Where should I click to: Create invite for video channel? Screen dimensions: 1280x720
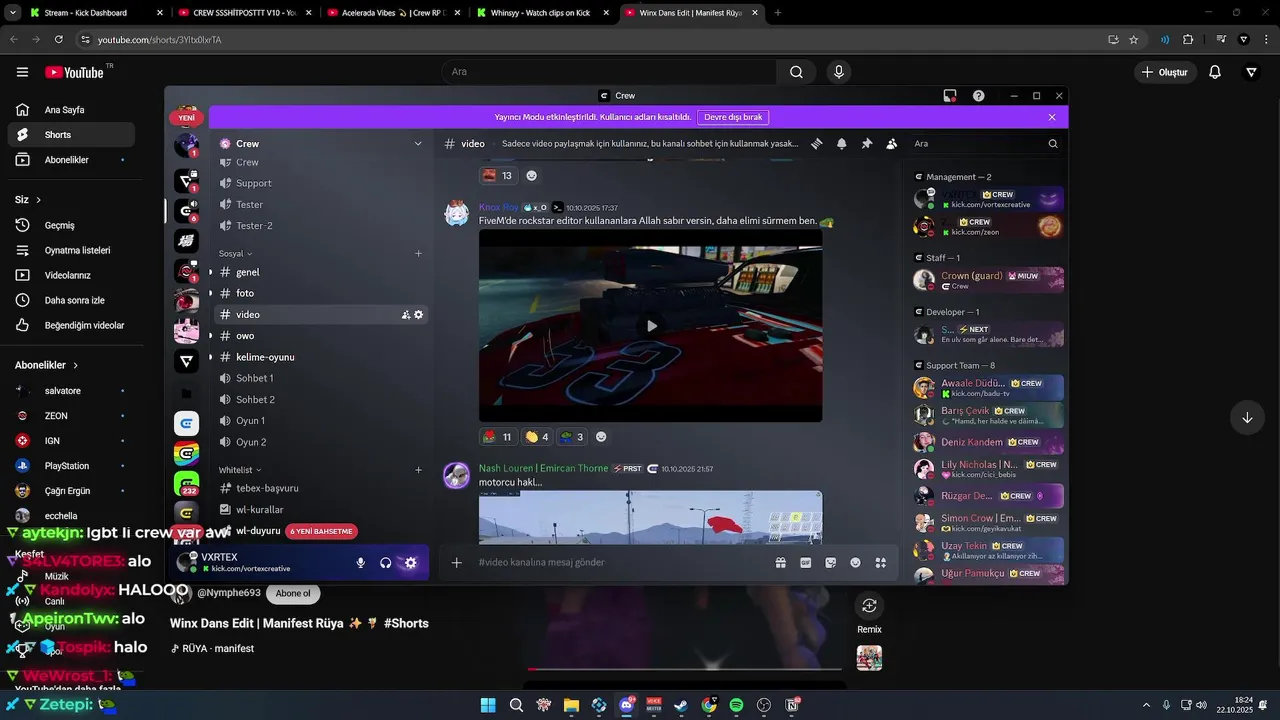click(405, 314)
